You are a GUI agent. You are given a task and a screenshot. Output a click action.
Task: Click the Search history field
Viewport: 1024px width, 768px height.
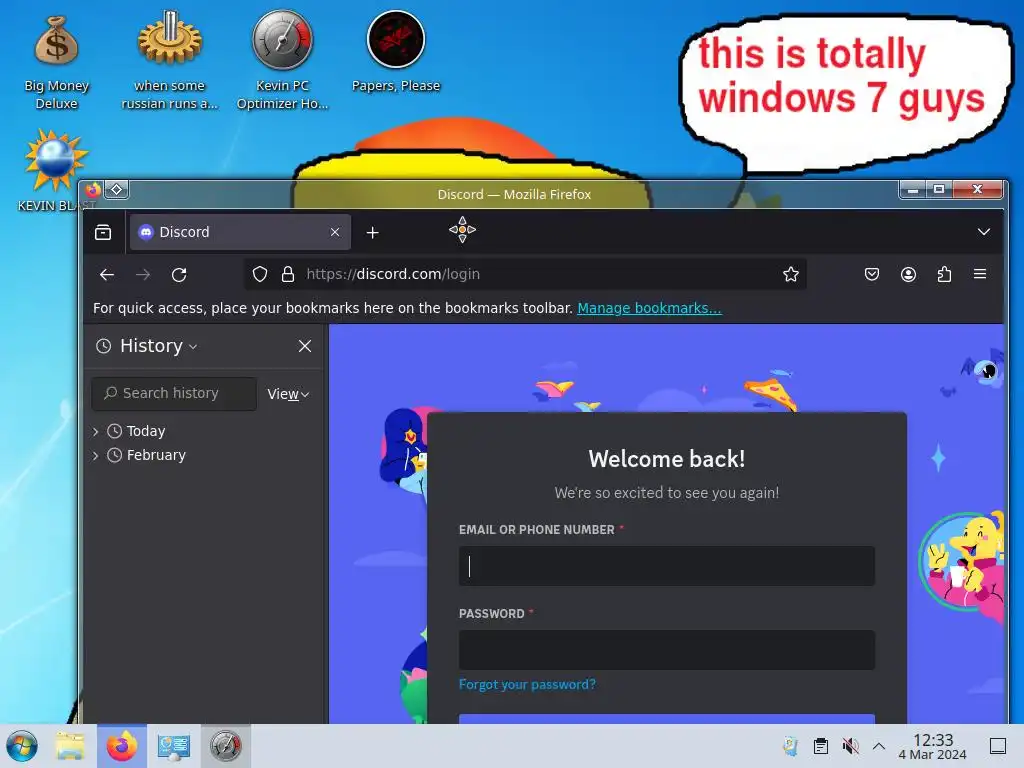174,394
